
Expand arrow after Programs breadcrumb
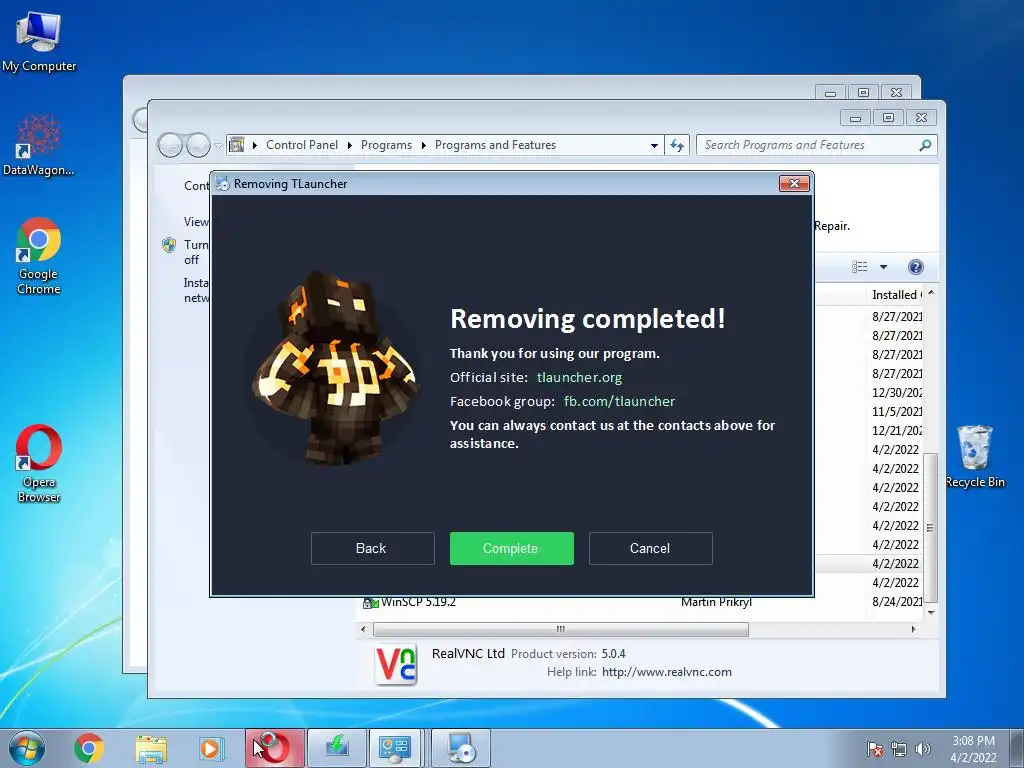click(423, 146)
